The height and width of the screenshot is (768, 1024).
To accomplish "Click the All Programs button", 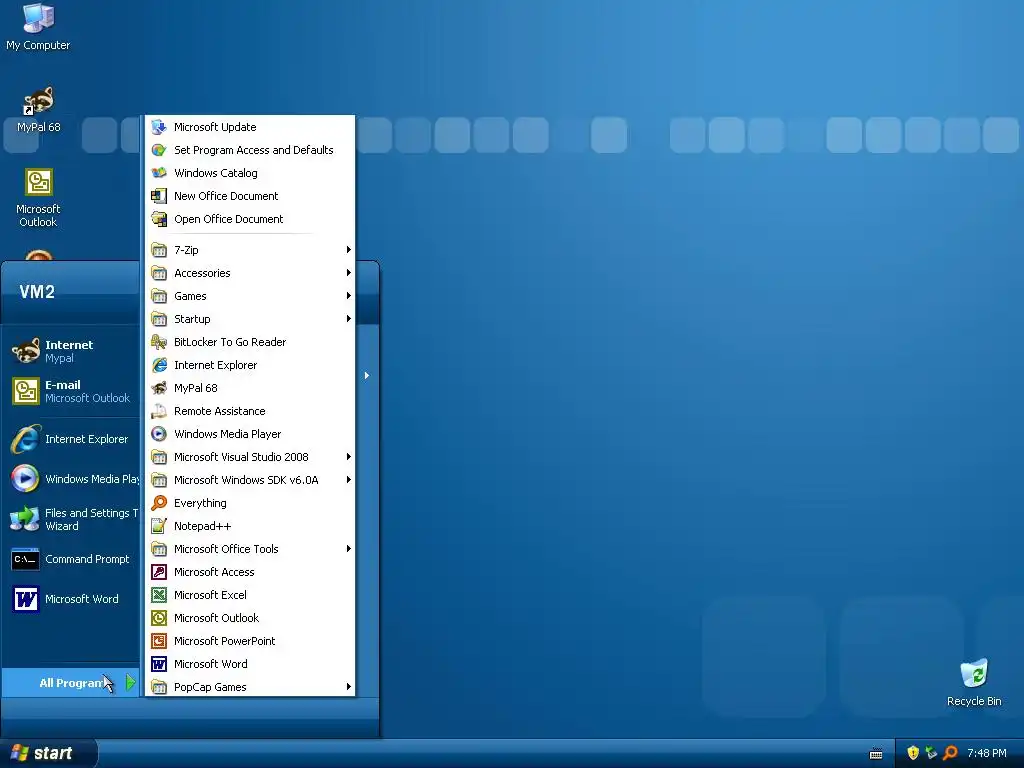I will coord(71,682).
